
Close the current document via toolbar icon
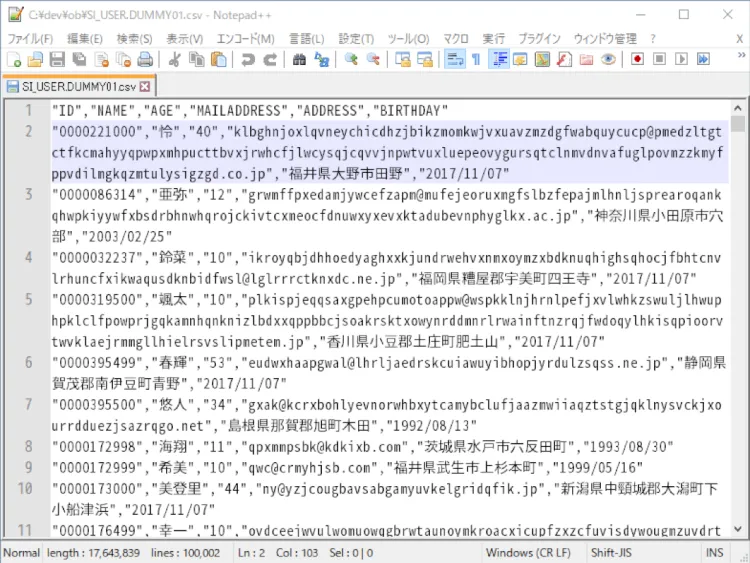click(x=101, y=59)
